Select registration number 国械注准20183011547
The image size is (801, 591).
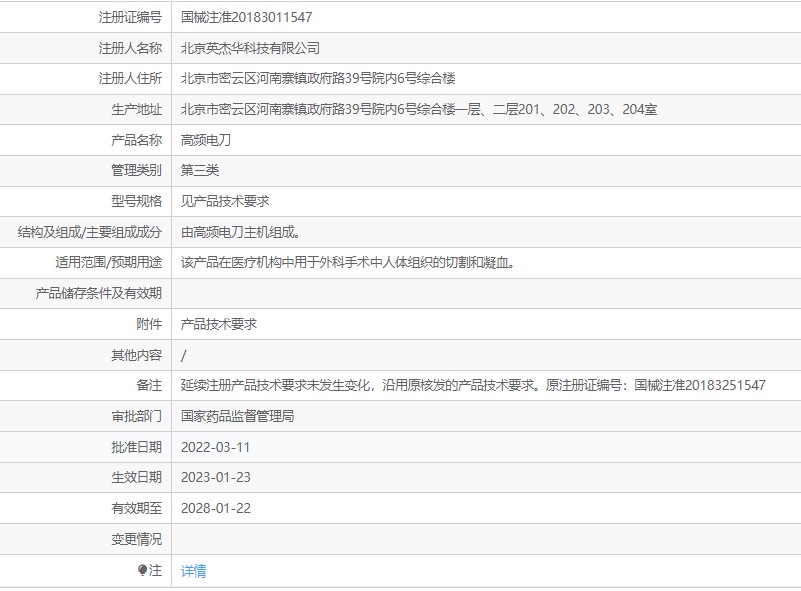pyautogui.click(x=246, y=17)
